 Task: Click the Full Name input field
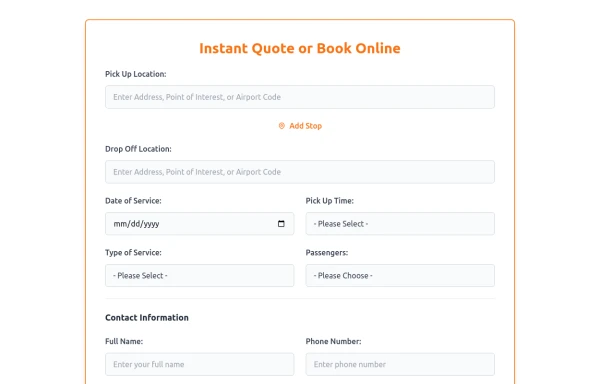(199, 364)
